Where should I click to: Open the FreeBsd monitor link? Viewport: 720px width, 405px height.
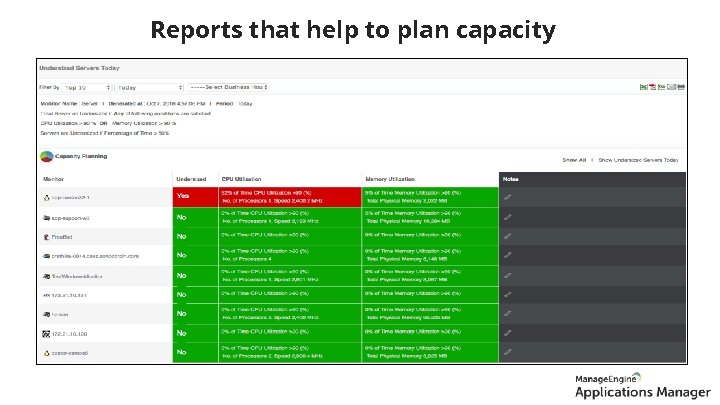[62, 237]
